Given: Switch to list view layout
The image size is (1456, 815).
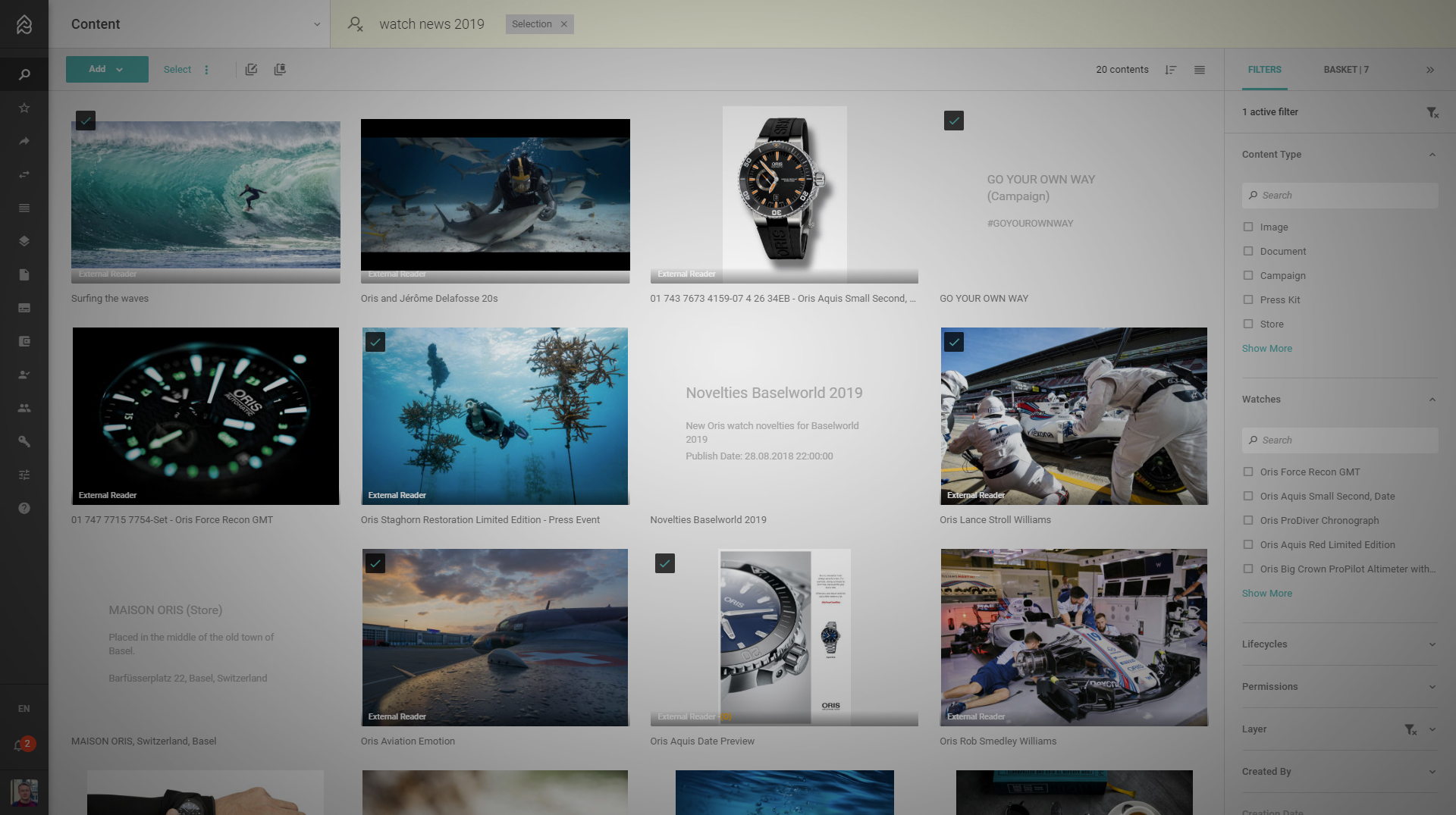Looking at the screenshot, I should [1200, 70].
